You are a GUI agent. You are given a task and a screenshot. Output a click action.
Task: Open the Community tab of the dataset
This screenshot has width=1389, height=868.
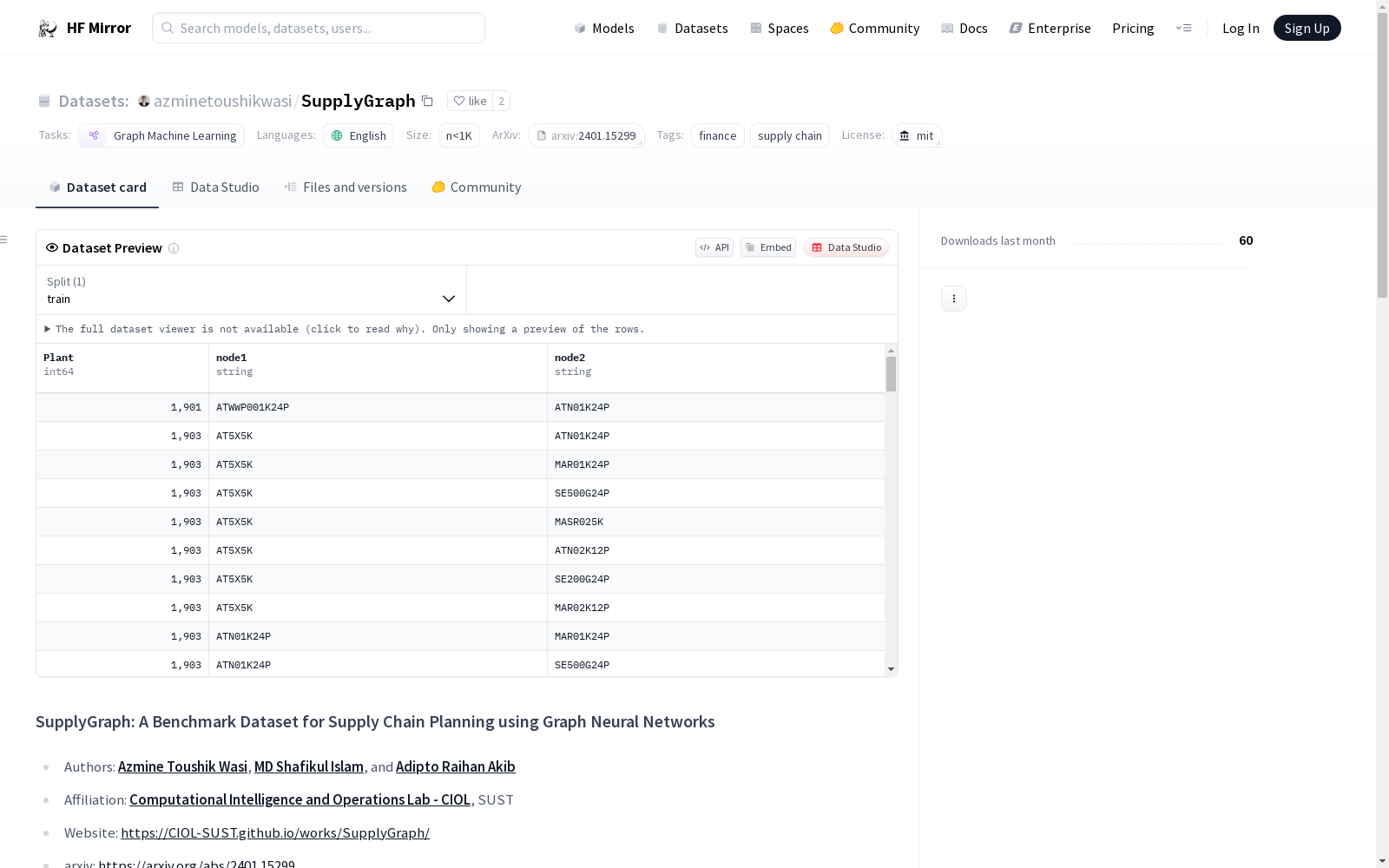coord(477,187)
